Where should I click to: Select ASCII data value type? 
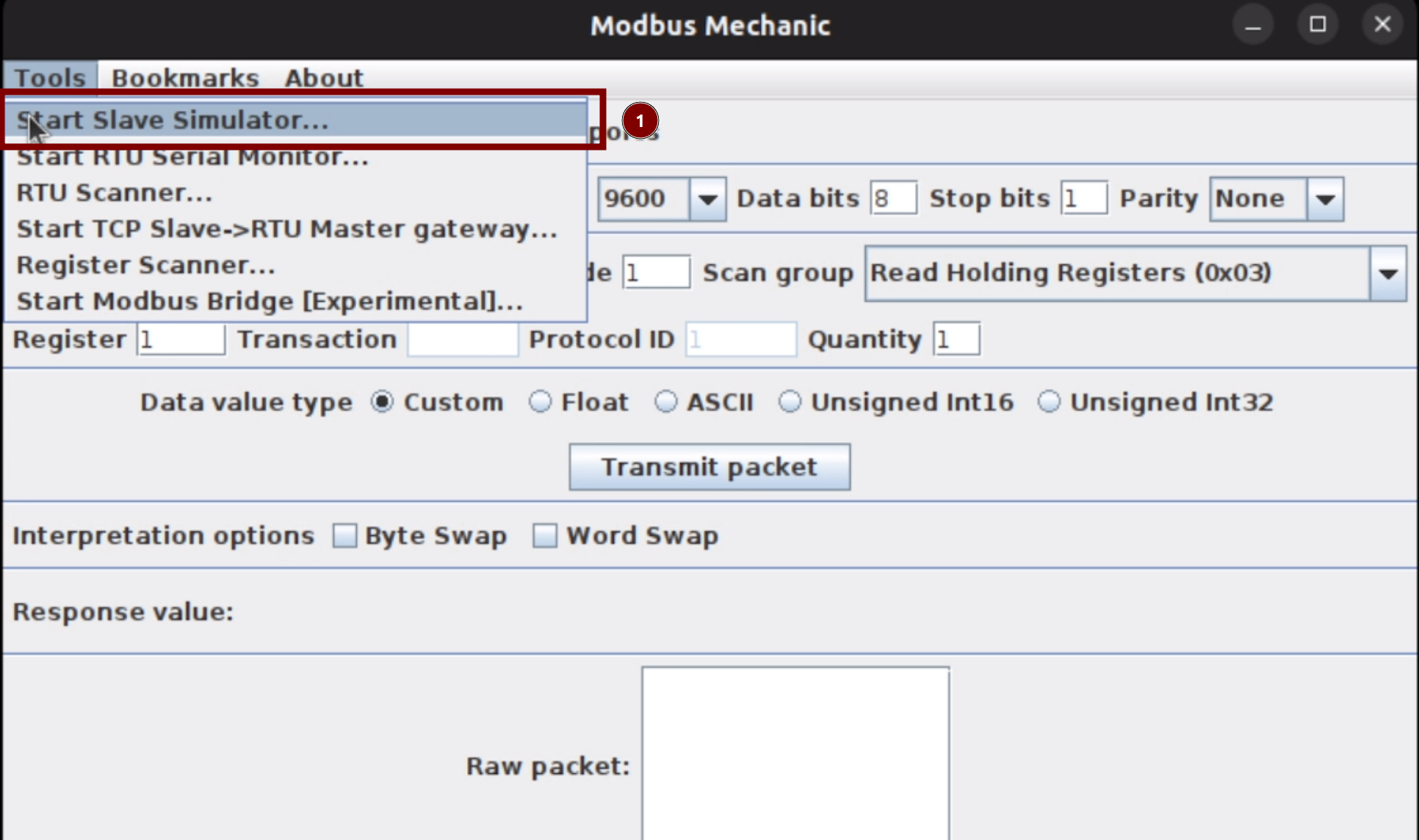click(x=665, y=402)
